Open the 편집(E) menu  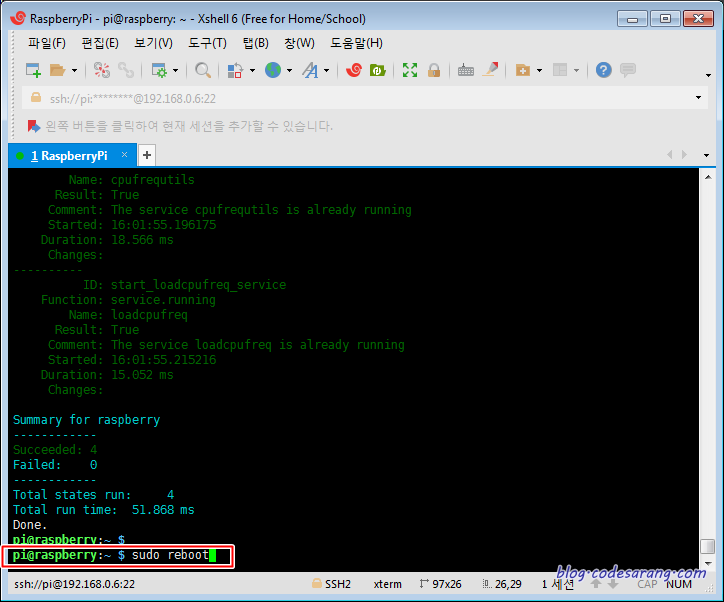click(x=100, y=43)
